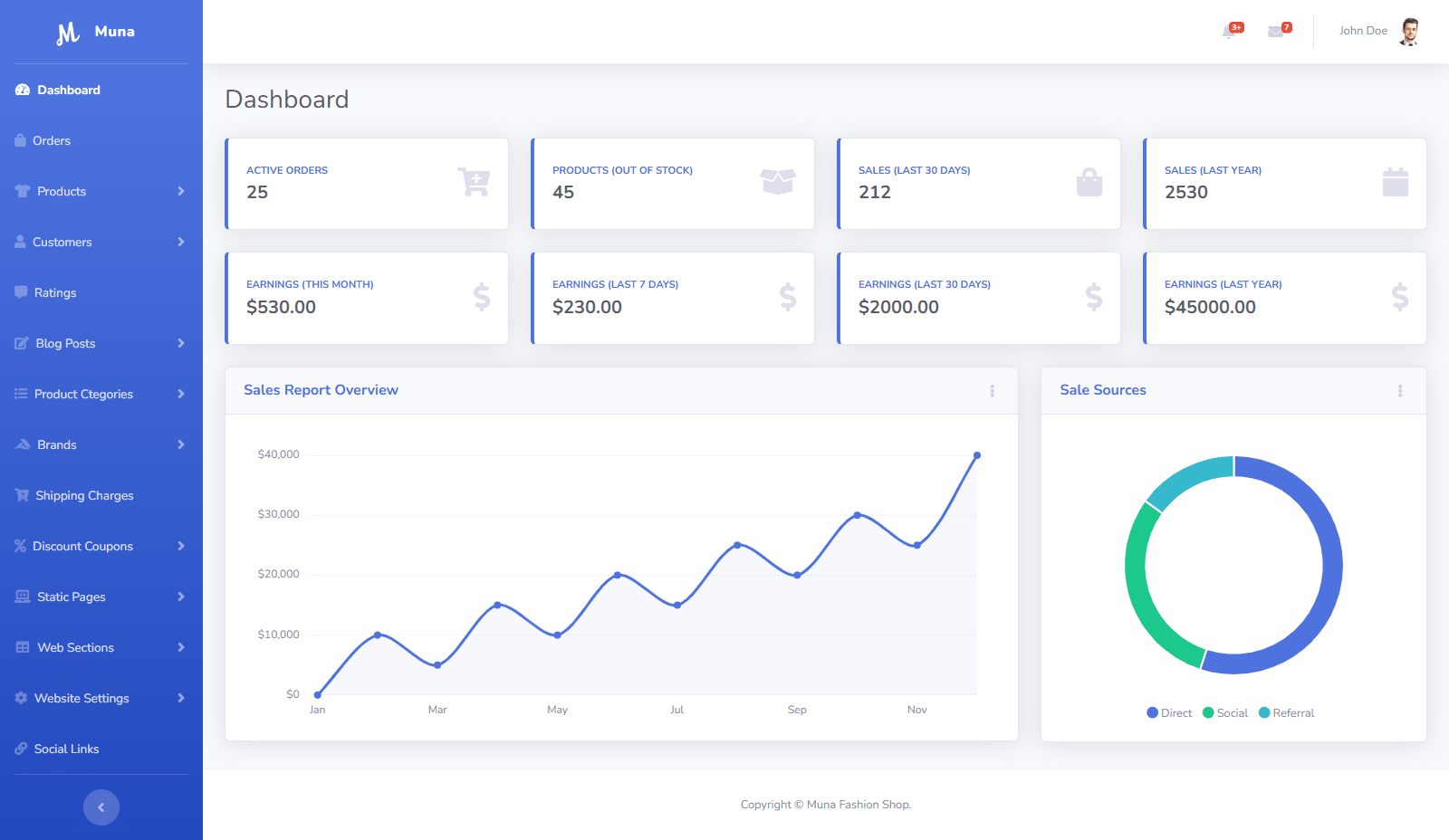The width and height of the screenshot is (1449, 840).
Task: Collapse the sidebar with the round arrow button
Action: tap(101, 807)
